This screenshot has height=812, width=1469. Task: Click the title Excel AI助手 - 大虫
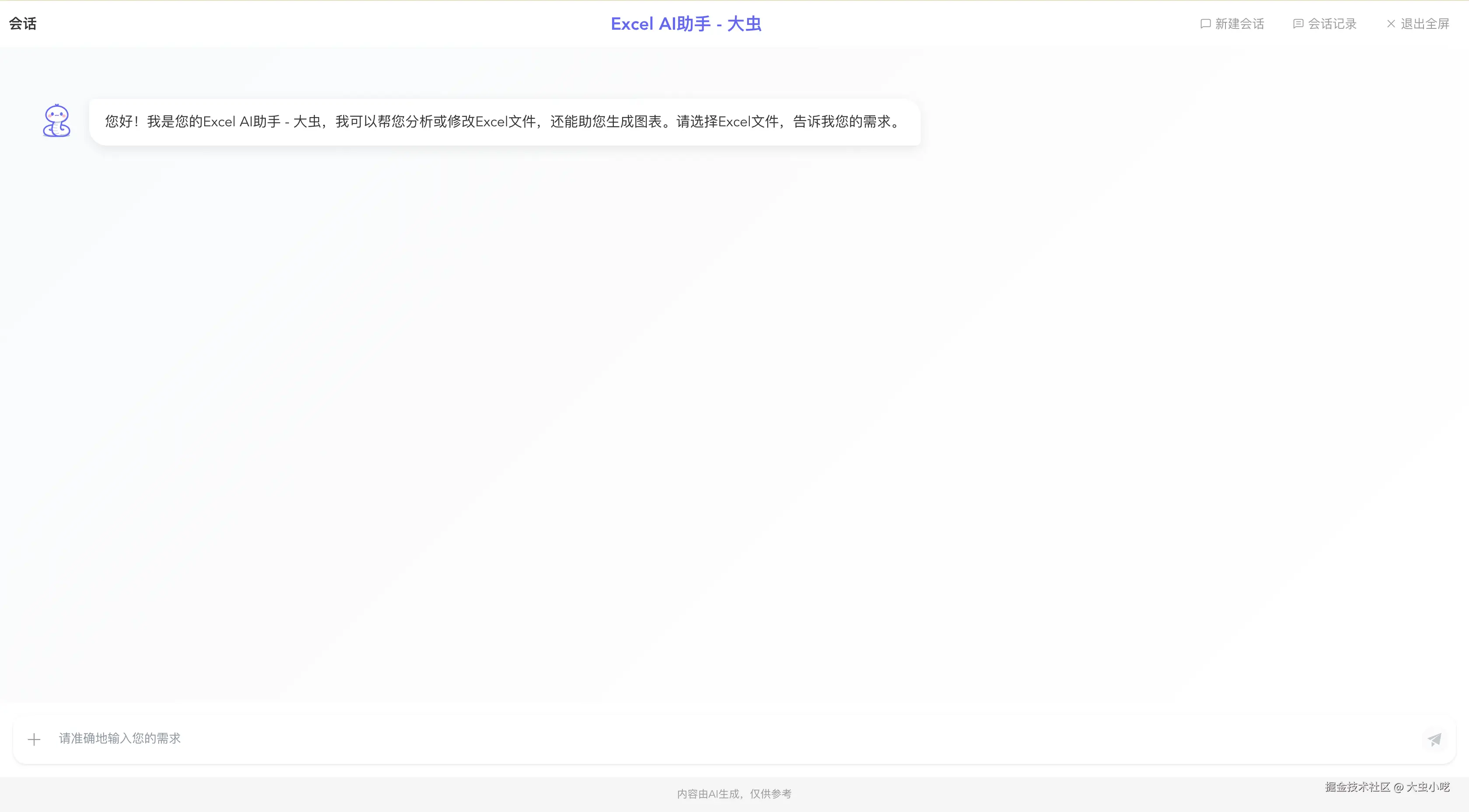coord(686,23)
